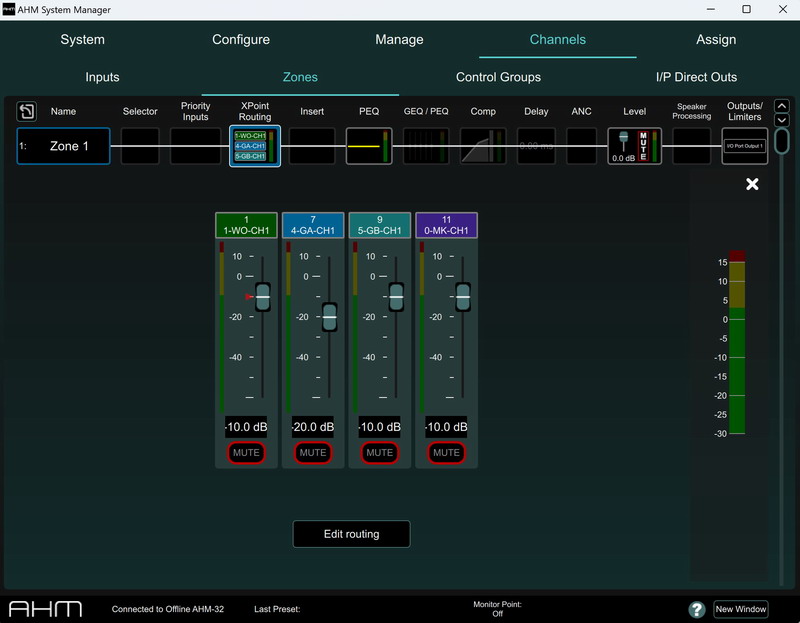Close the routing panel with the X

point(752,184)
